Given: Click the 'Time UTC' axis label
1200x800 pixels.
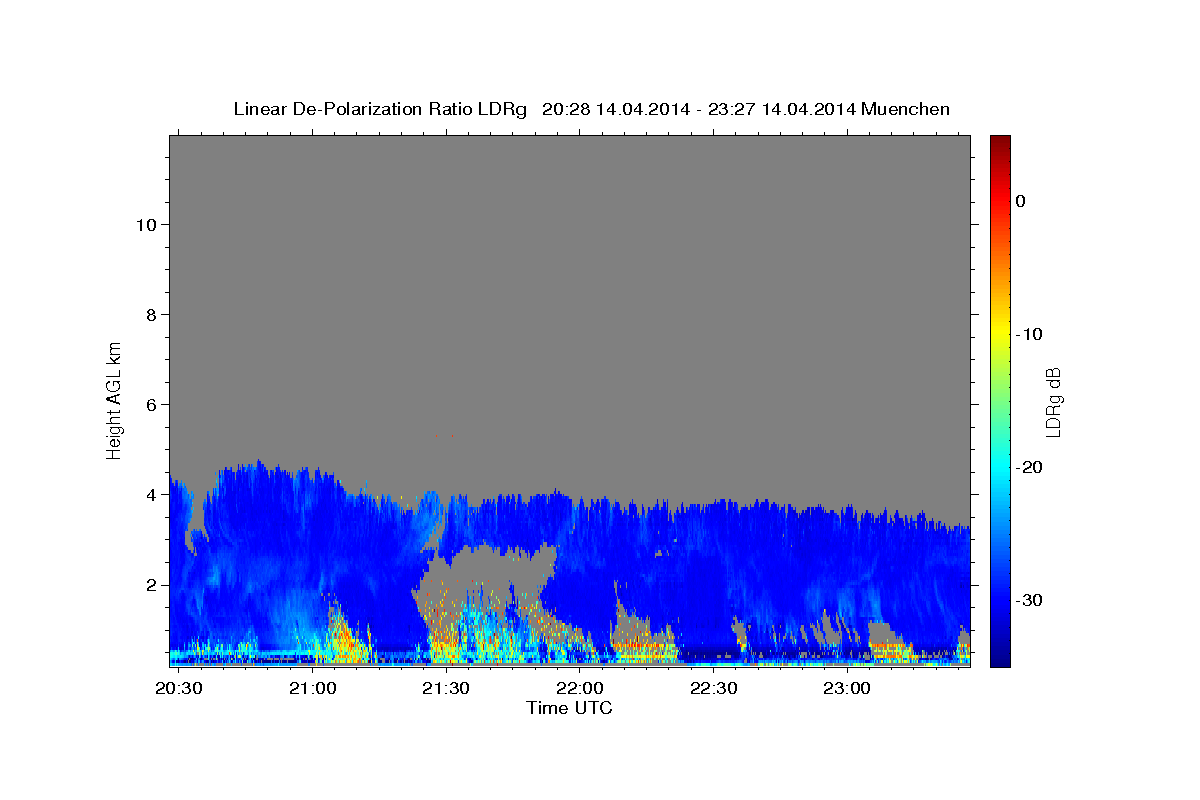Looking at the screenshot, I should tap(569, 708).
